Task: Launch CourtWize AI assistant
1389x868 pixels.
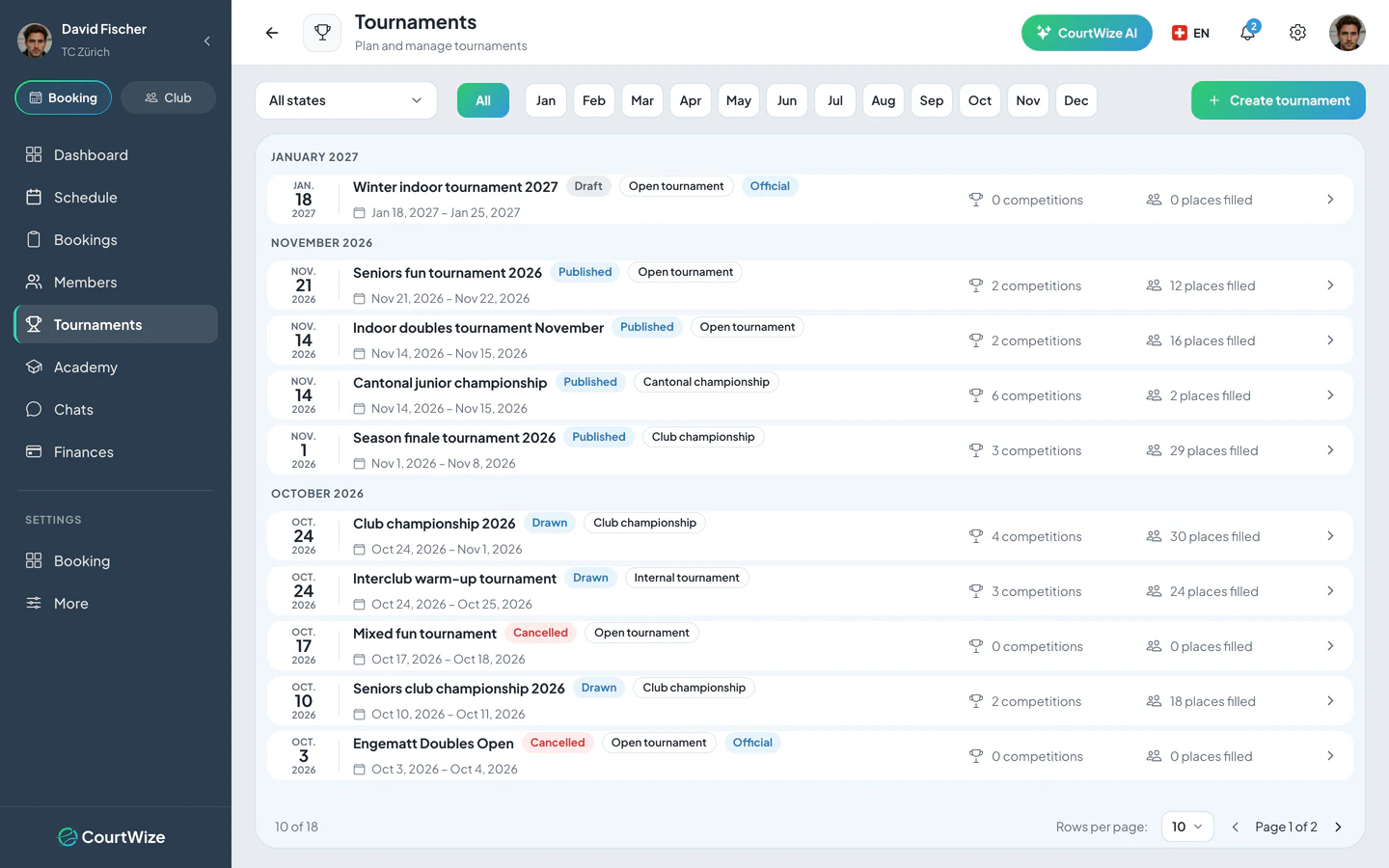Action: tap(1087, 33)
